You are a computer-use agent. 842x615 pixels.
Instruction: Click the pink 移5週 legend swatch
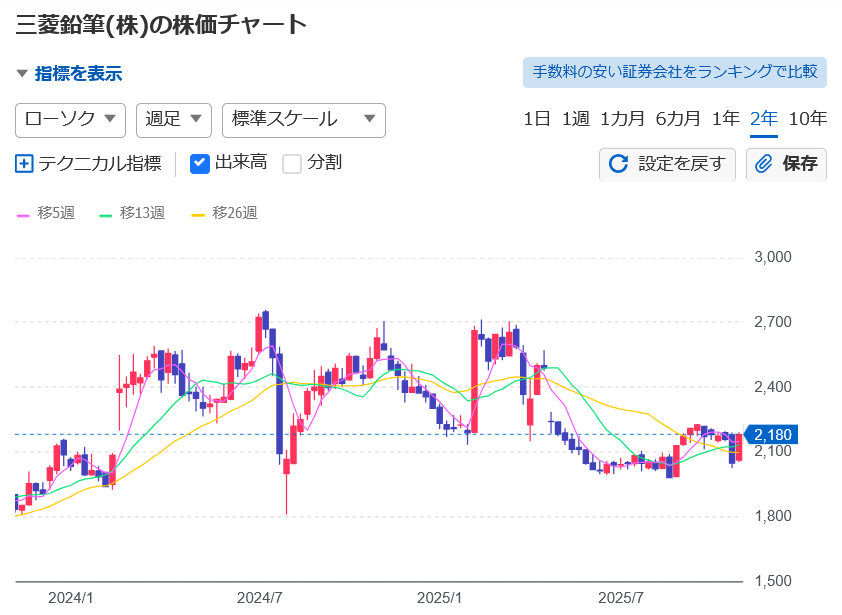point(24,213)
